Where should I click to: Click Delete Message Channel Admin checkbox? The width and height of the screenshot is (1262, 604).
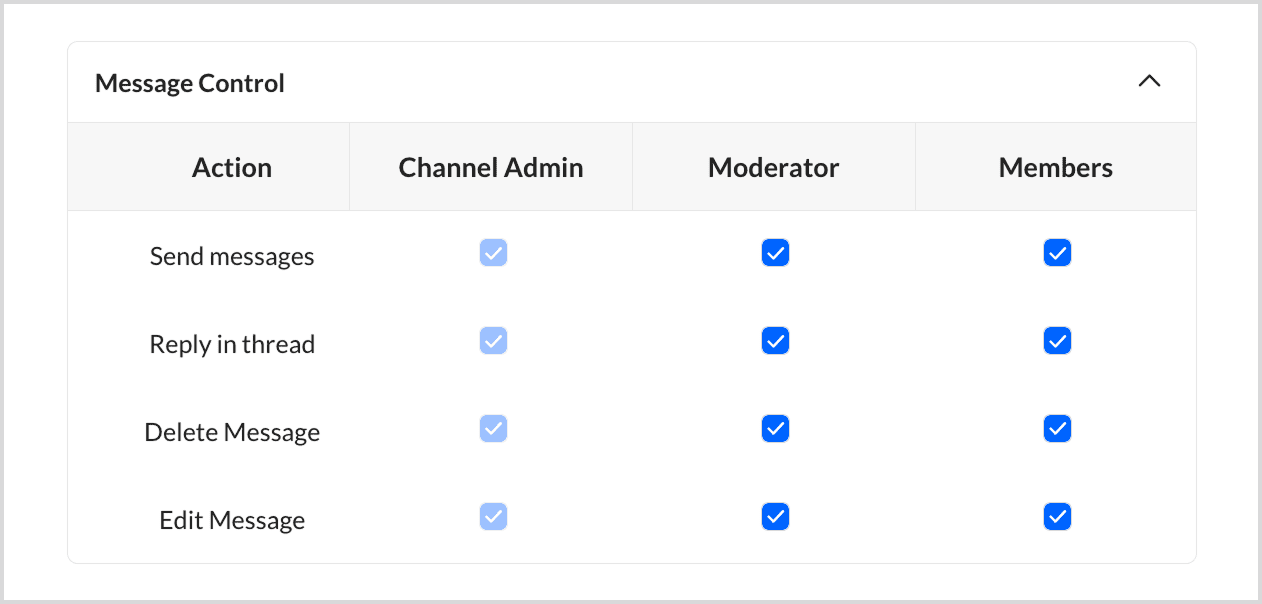[x=493, y=429]
